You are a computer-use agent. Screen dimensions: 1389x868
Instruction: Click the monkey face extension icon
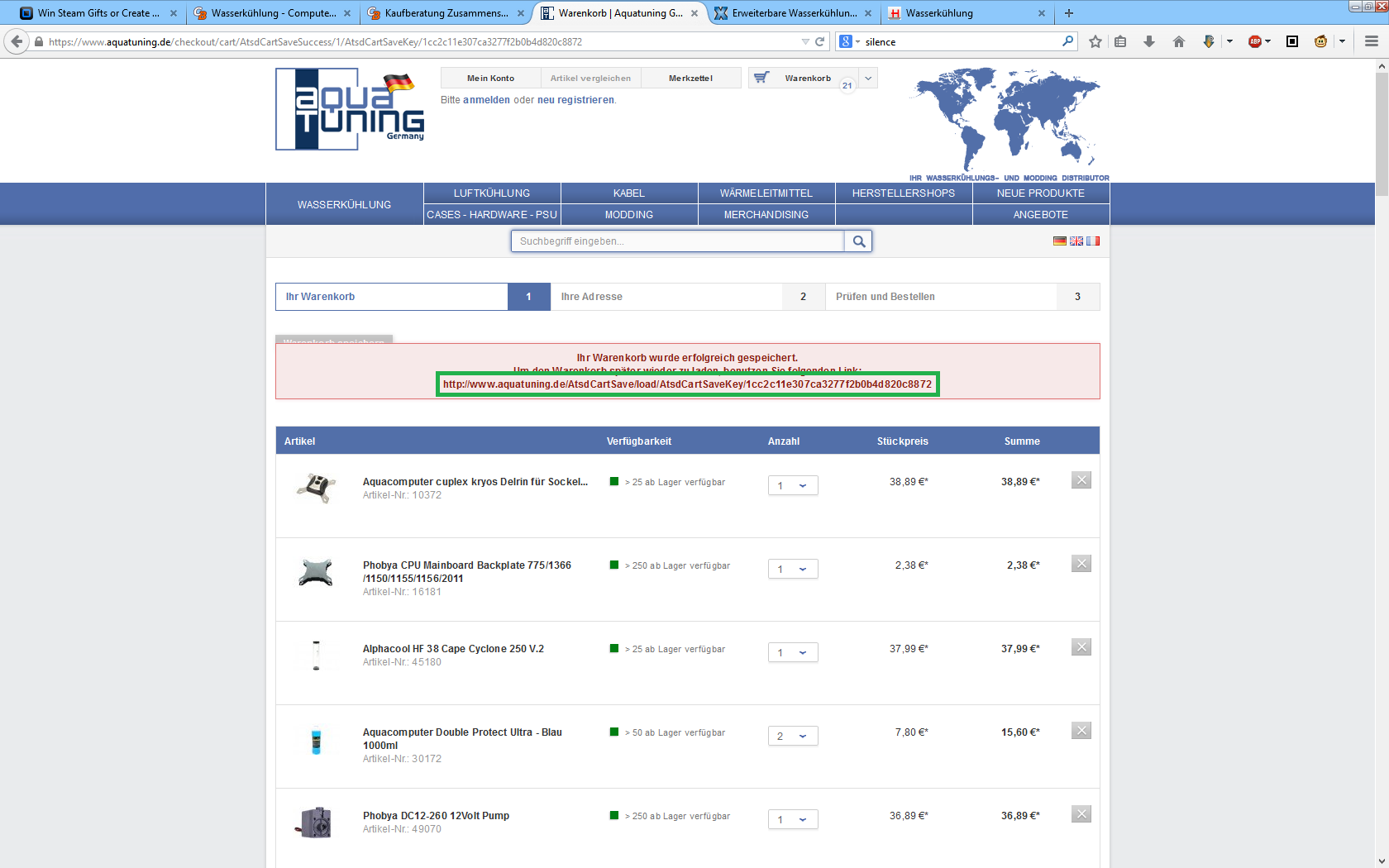(1320, 41)
